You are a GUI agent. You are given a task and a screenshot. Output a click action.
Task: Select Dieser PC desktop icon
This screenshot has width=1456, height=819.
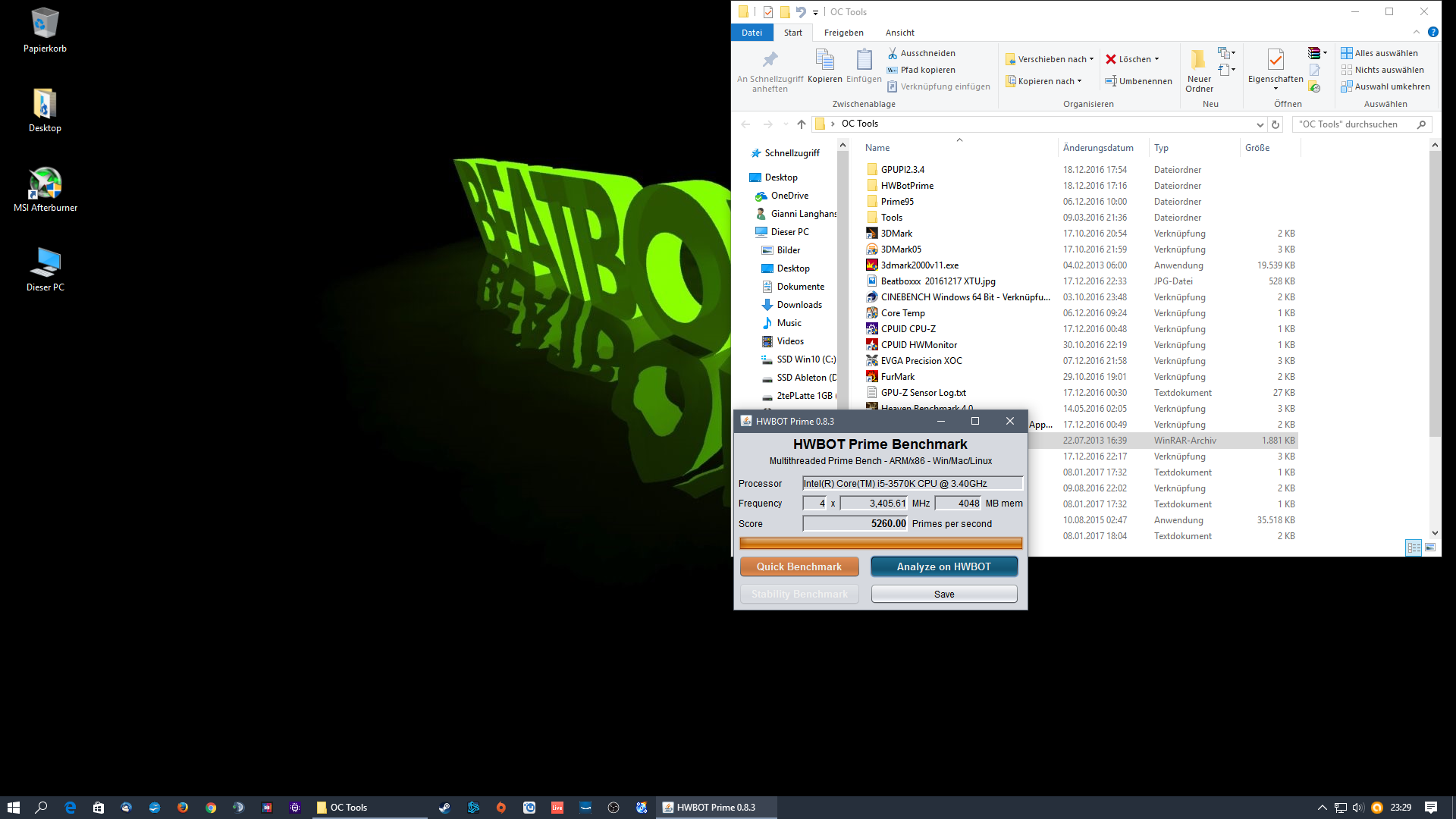click(x=45, y=269)
